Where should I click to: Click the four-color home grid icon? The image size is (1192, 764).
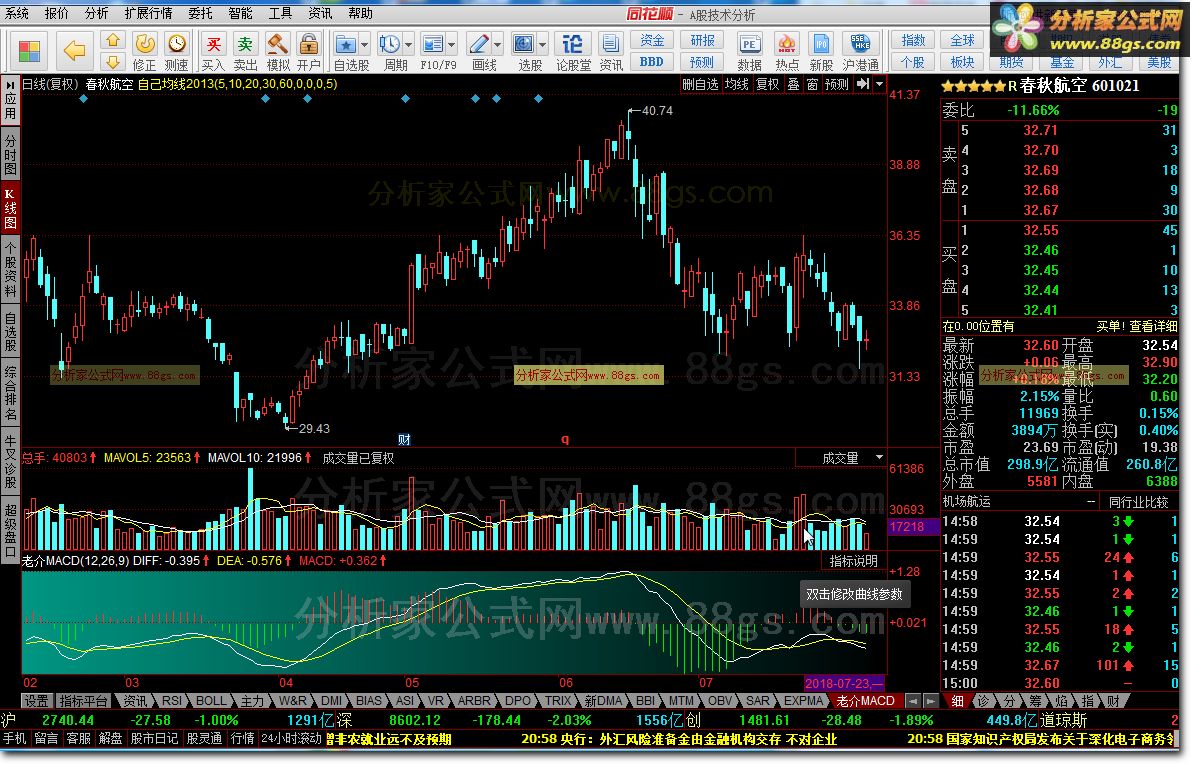pos(30,51)
